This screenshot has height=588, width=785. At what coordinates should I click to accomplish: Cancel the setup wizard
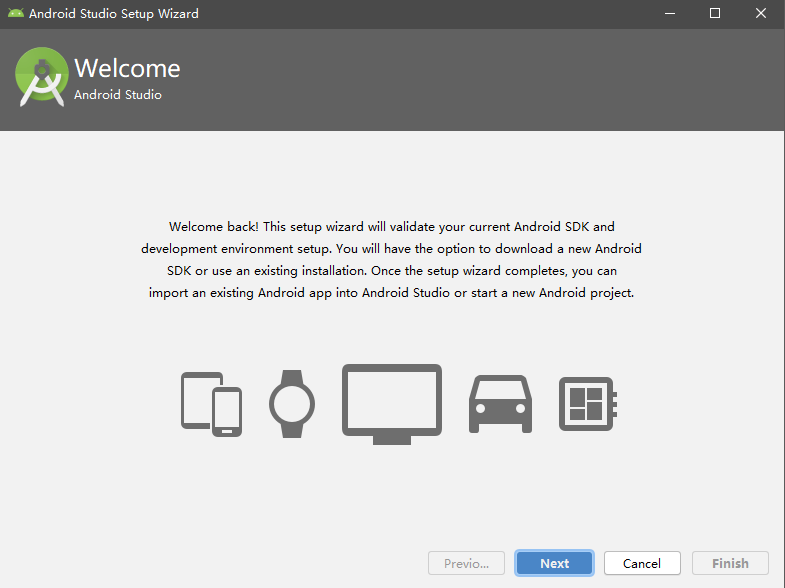[642, 563]
